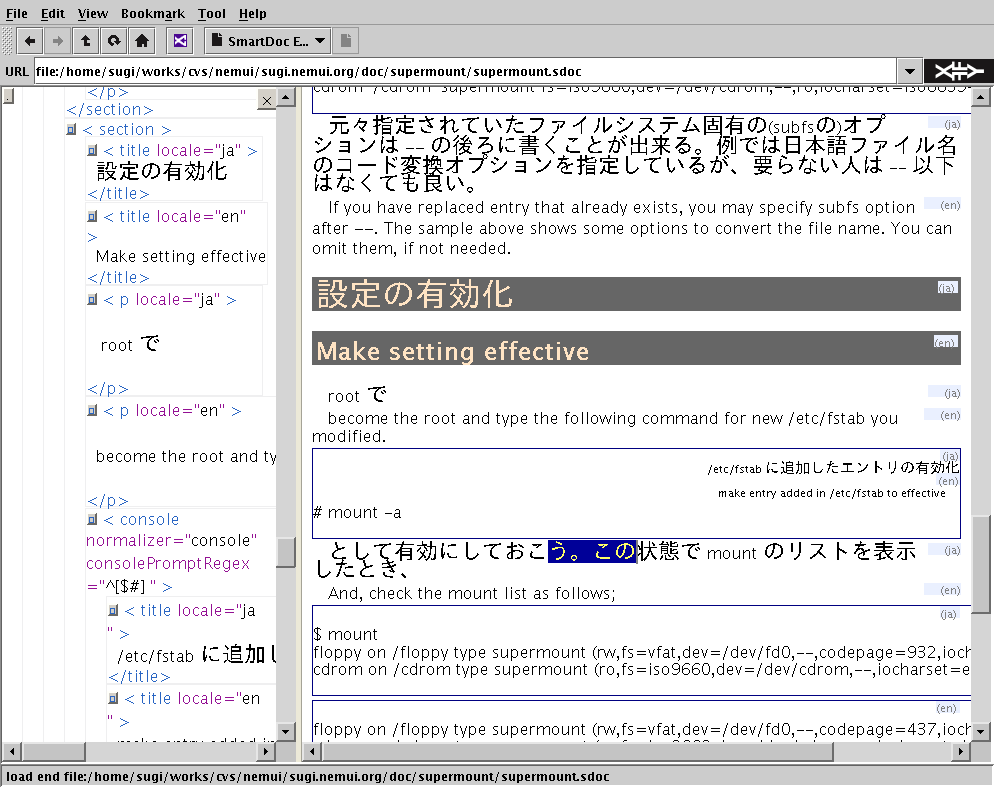994x787 pixels.
Task: Open the View menu
Action: click(93, 13)
